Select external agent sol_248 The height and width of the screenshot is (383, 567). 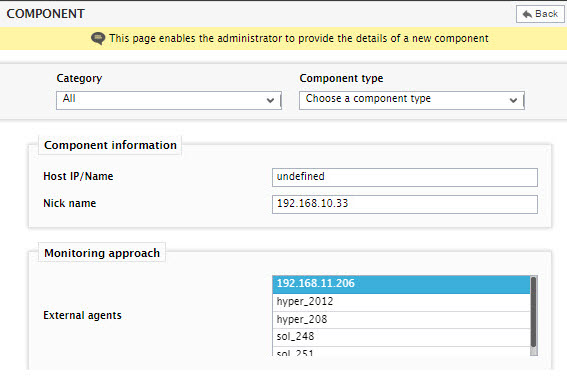(x=401, y=337)
